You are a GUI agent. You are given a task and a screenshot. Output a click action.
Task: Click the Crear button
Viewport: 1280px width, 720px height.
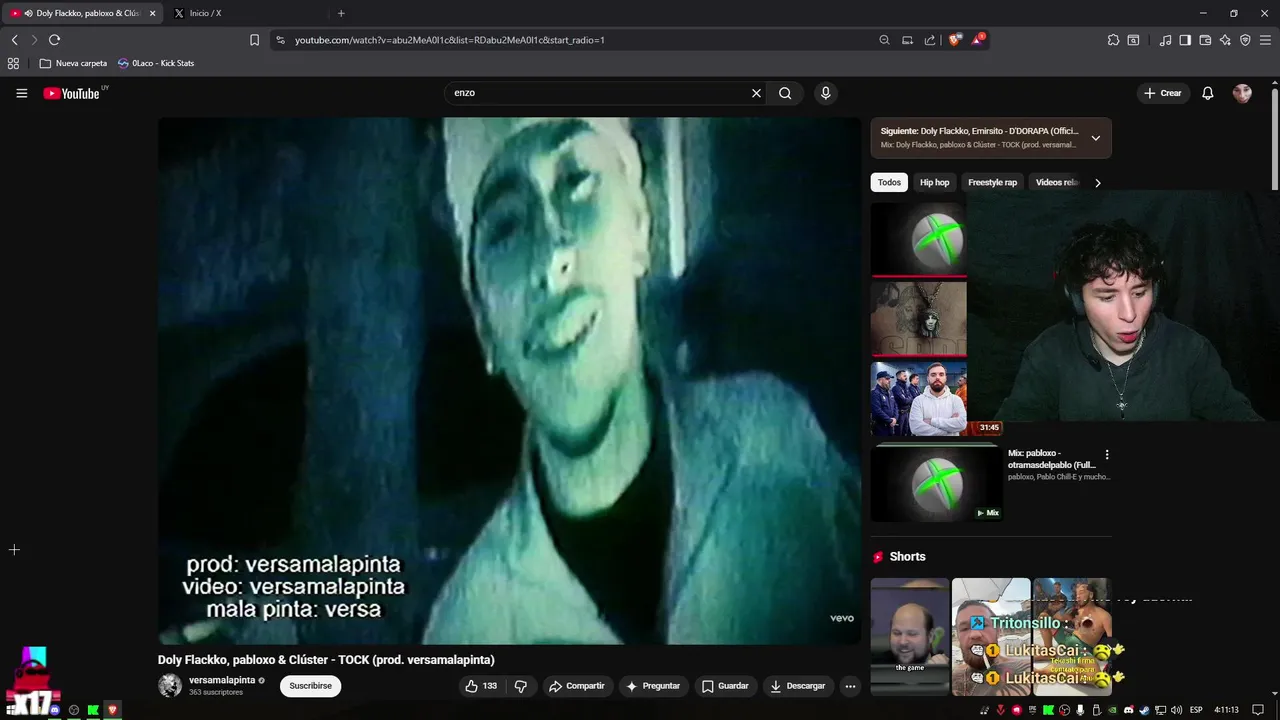[x=1162, y=93]
